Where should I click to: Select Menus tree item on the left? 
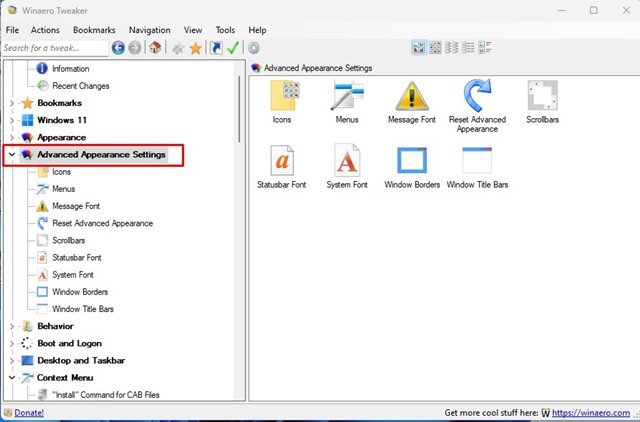tap(64, 189)
